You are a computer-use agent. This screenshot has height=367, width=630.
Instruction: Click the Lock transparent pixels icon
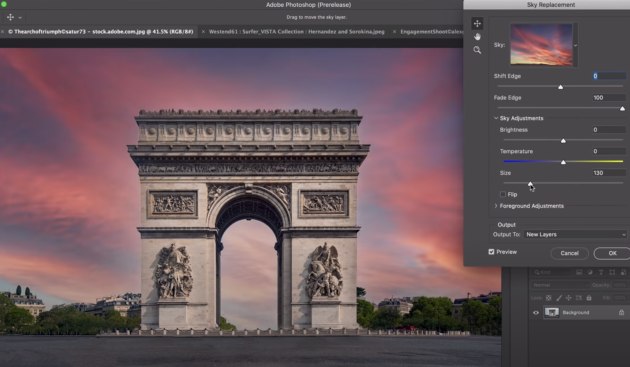(548, 298)
